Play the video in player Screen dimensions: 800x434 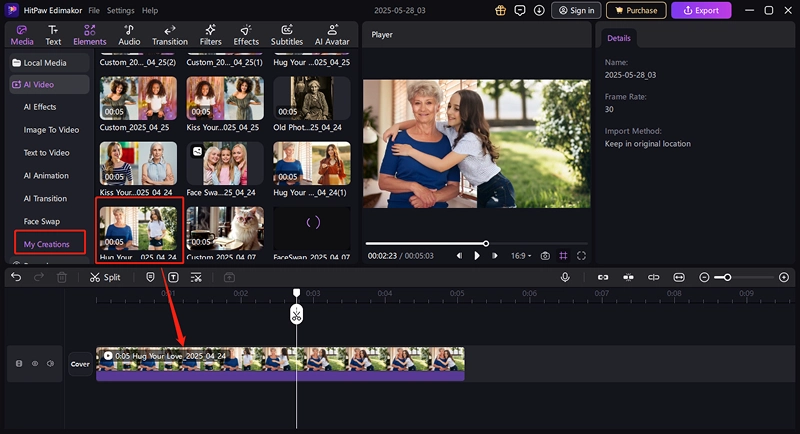[477, 256]
